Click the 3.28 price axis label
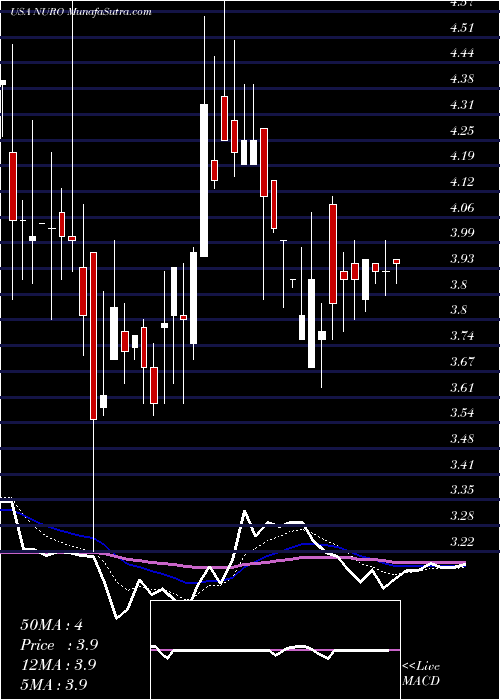 [x=461, y=516]
